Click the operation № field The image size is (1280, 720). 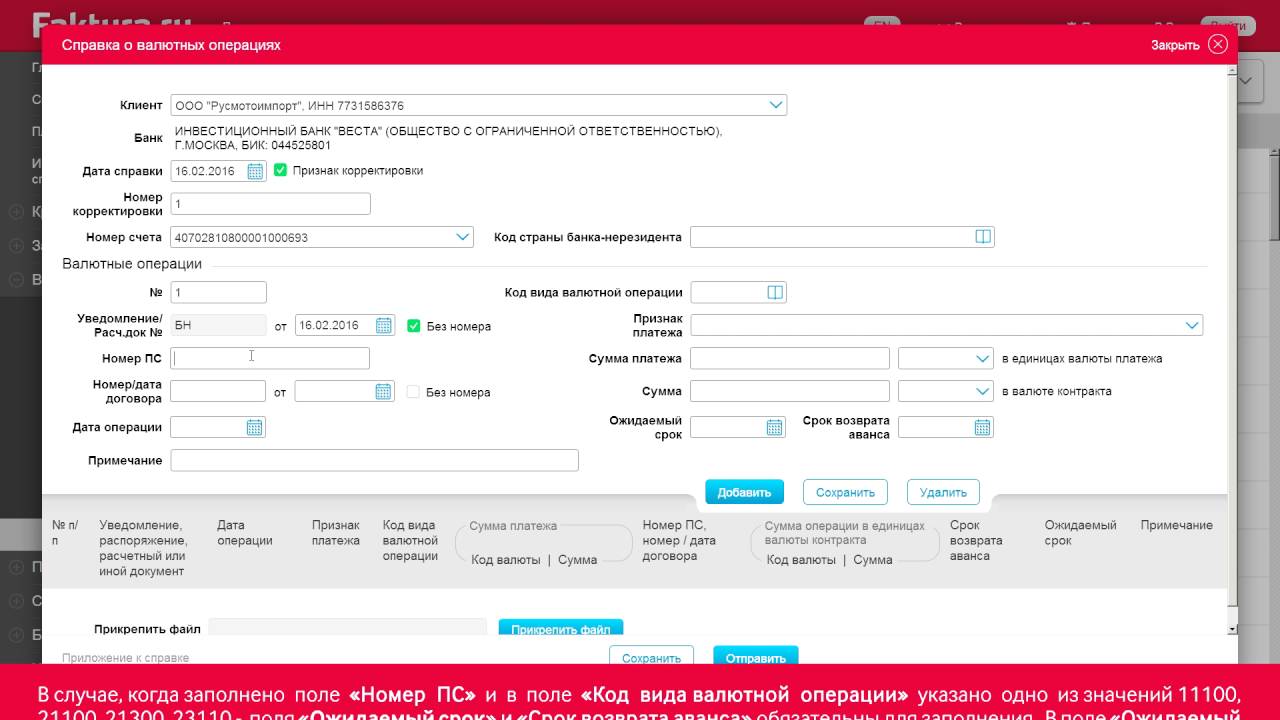tap(219, 292)
